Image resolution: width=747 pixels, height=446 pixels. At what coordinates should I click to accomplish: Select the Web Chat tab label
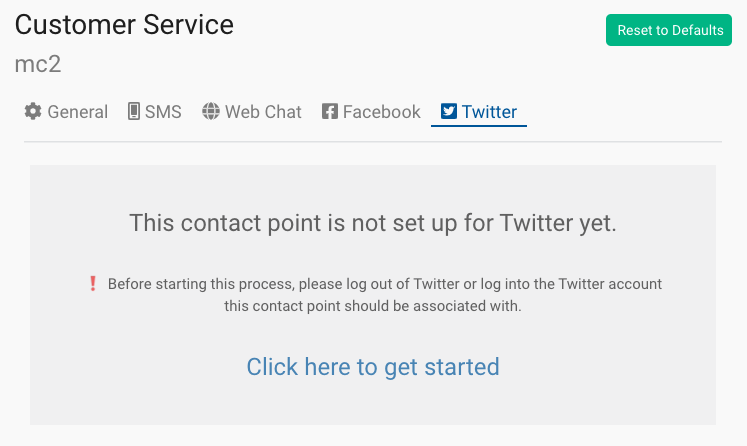263,112
